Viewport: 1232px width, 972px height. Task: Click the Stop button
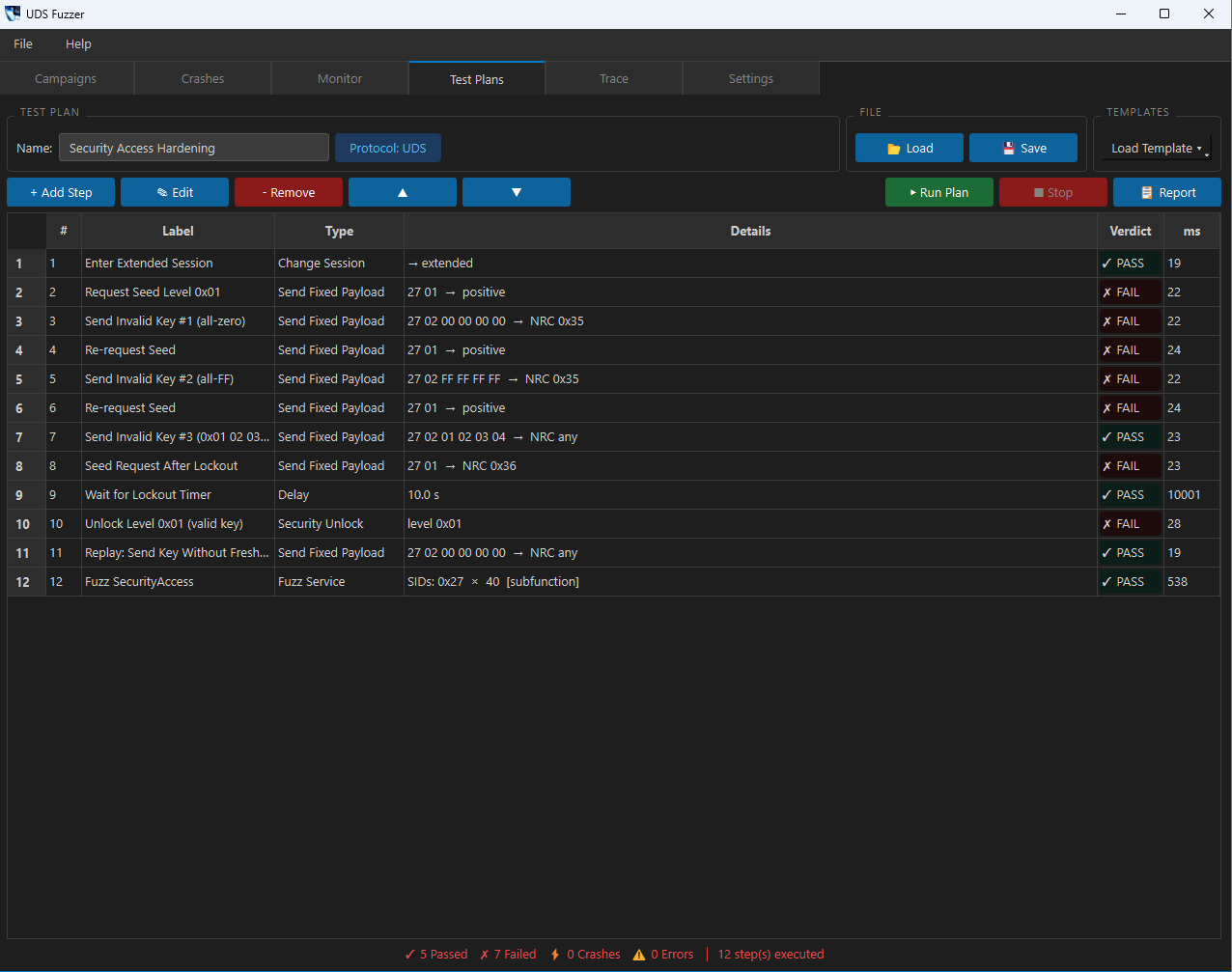tap(1053, 192)
